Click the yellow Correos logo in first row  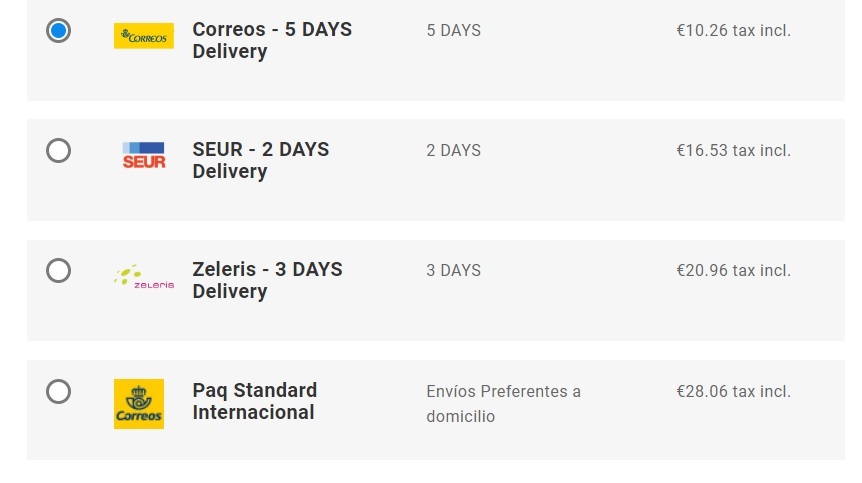144,36
